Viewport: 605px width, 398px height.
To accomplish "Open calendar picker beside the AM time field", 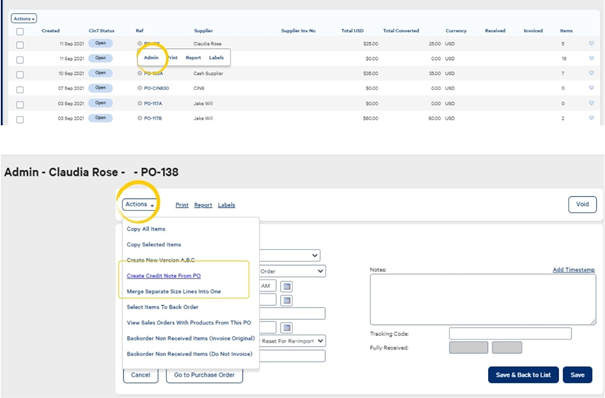I will tap(286, 286).
